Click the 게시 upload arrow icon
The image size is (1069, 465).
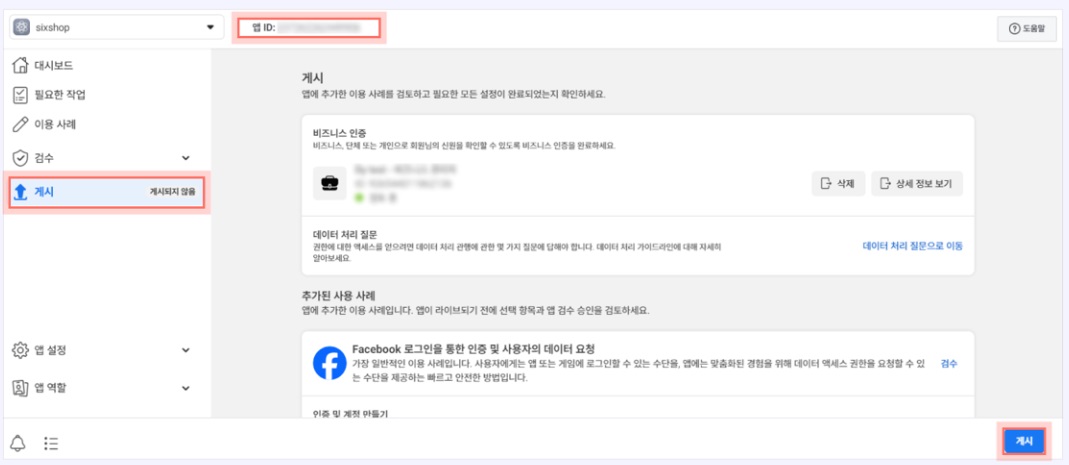click(20, 193)
